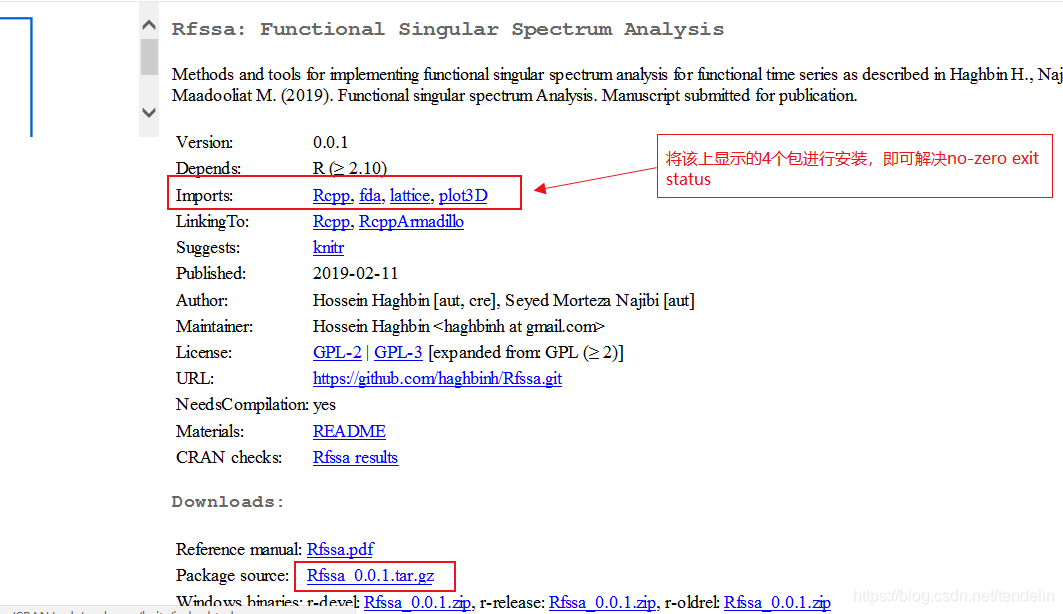Click the Author names text
1063x614 pixels.
504,300
